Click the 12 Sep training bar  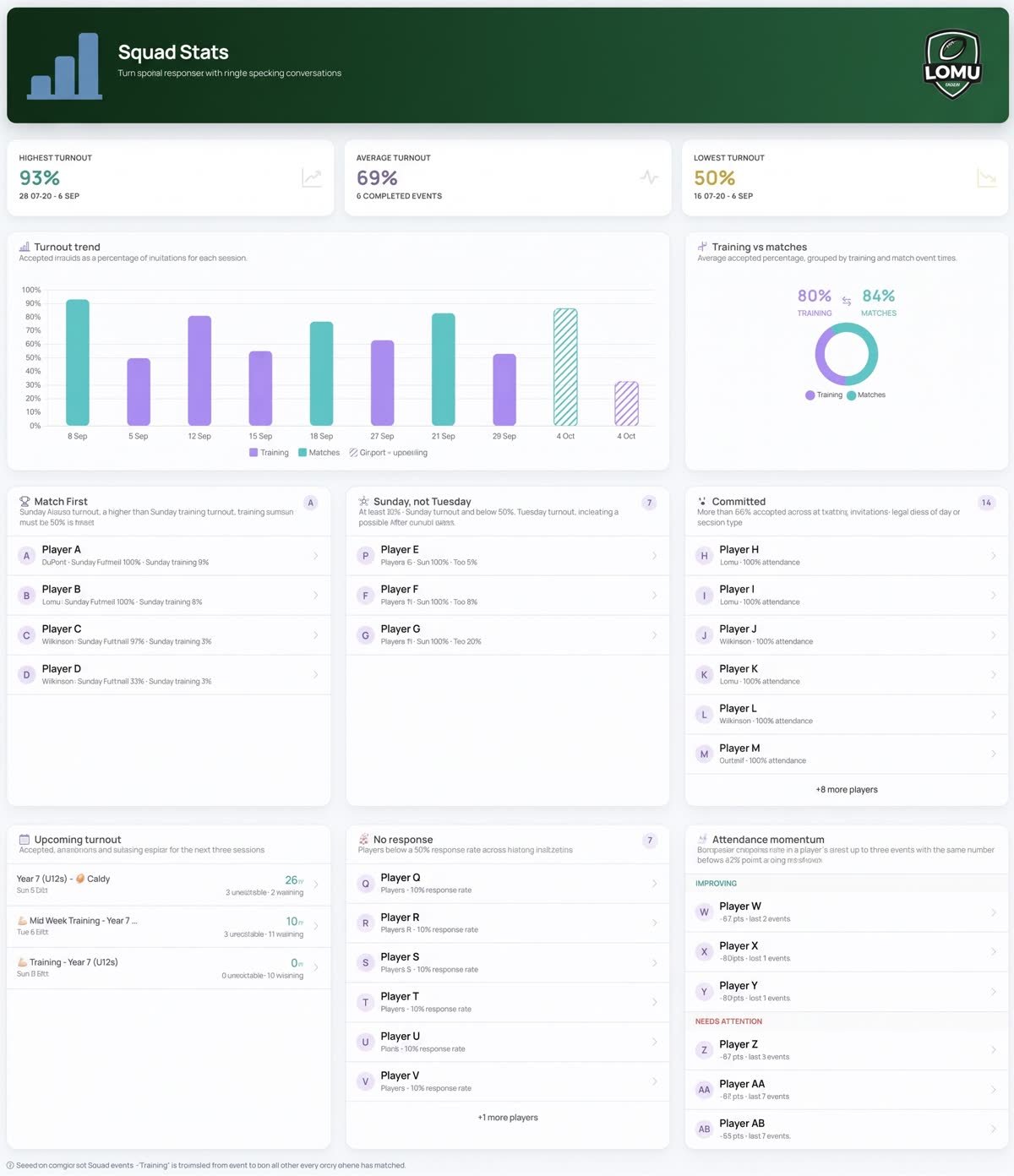199,371
